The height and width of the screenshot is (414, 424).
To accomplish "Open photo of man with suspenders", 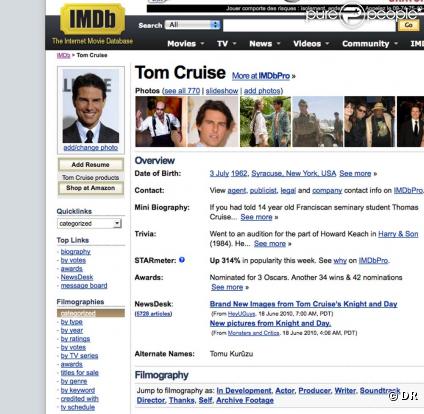I will (160, 122).
